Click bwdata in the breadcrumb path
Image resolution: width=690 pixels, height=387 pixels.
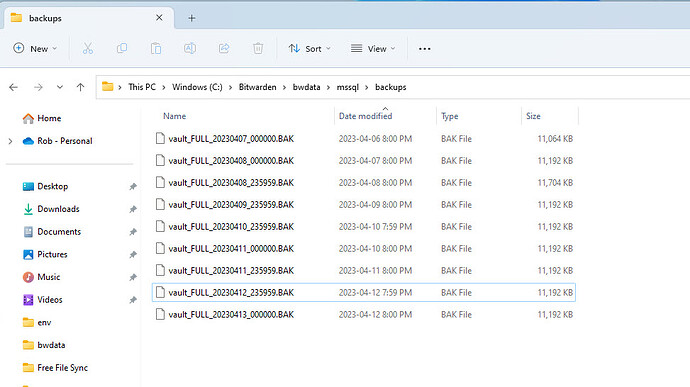307,87
